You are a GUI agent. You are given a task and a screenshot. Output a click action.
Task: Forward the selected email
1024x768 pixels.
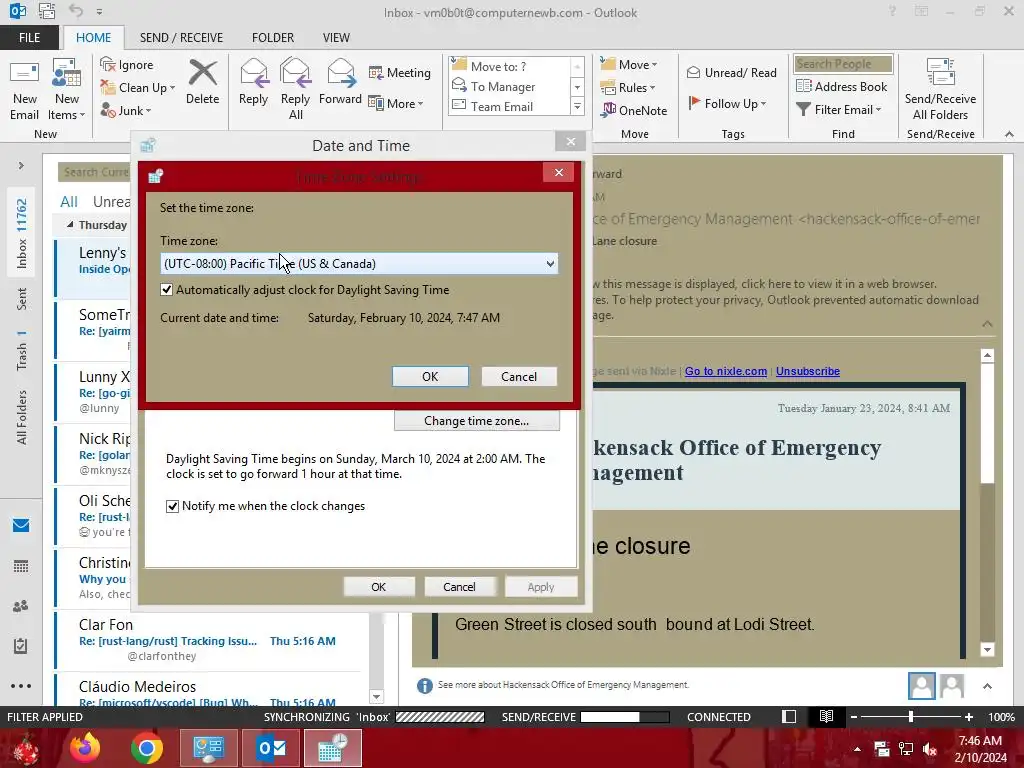tap(340, 82)
